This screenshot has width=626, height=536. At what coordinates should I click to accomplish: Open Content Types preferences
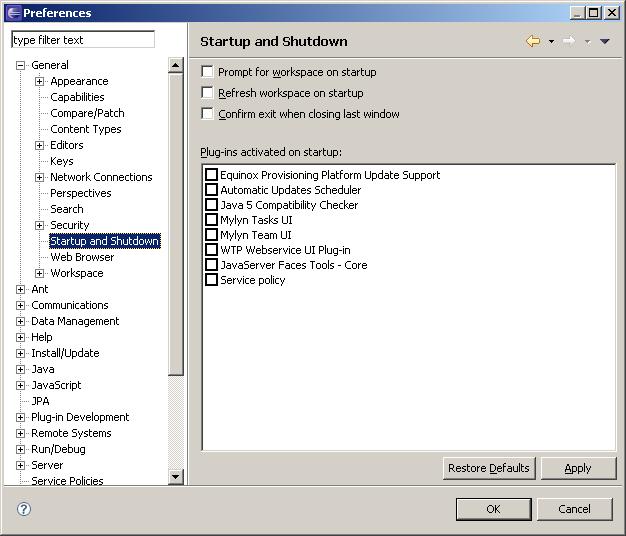pos(85,129)
